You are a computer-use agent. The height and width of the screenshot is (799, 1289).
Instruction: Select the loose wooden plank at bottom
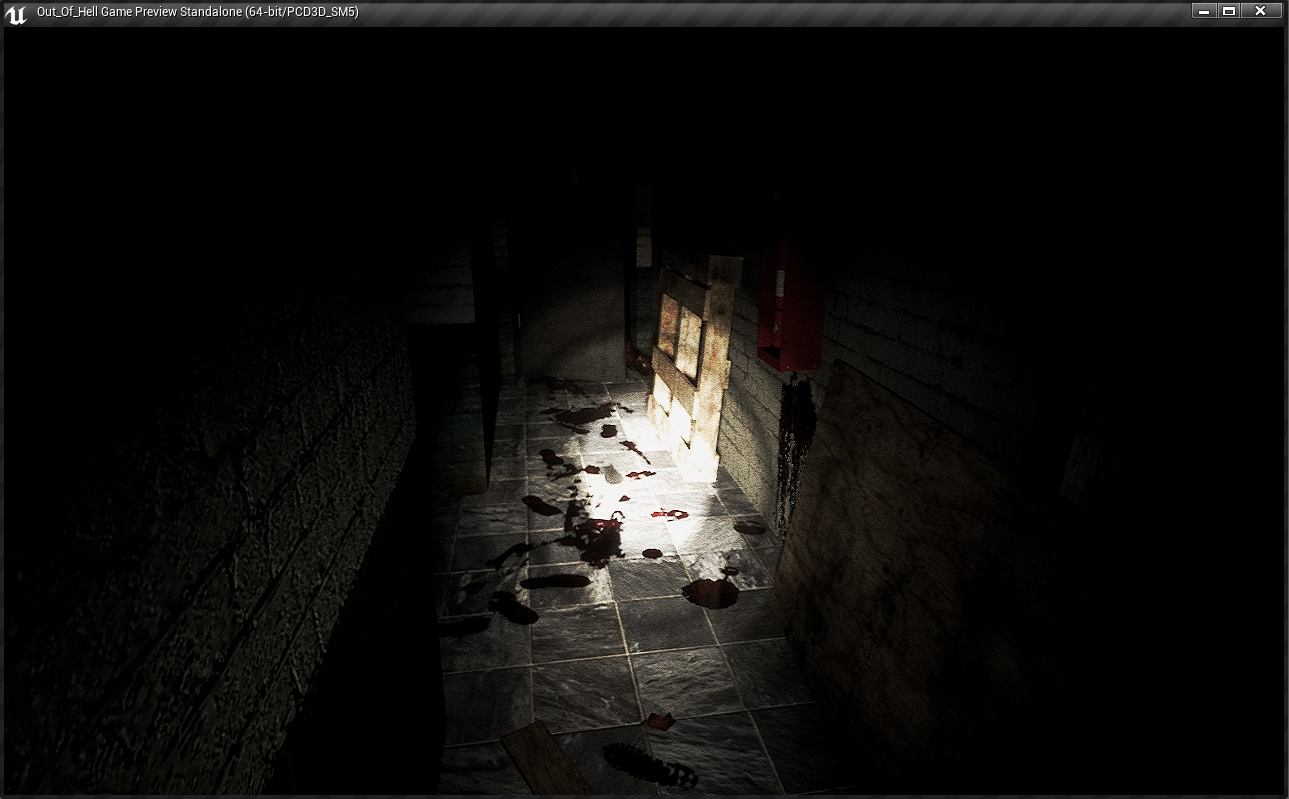click(x=545, y=758)
